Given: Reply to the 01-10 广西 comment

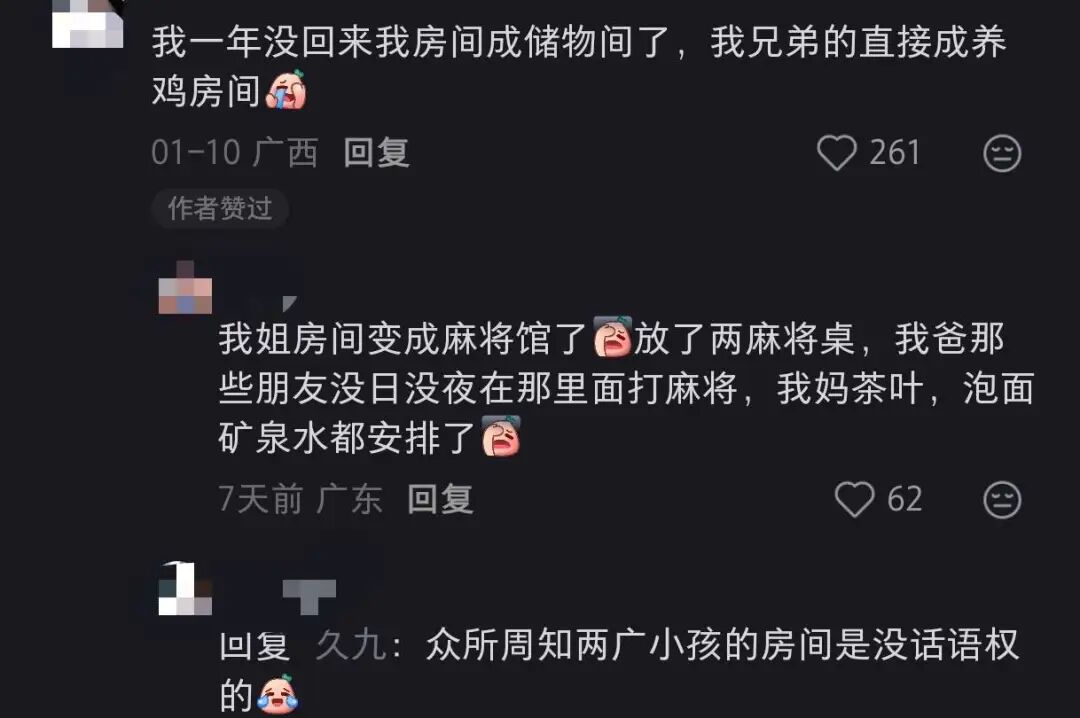Looking at the screenshot, I should pos(377,152).
